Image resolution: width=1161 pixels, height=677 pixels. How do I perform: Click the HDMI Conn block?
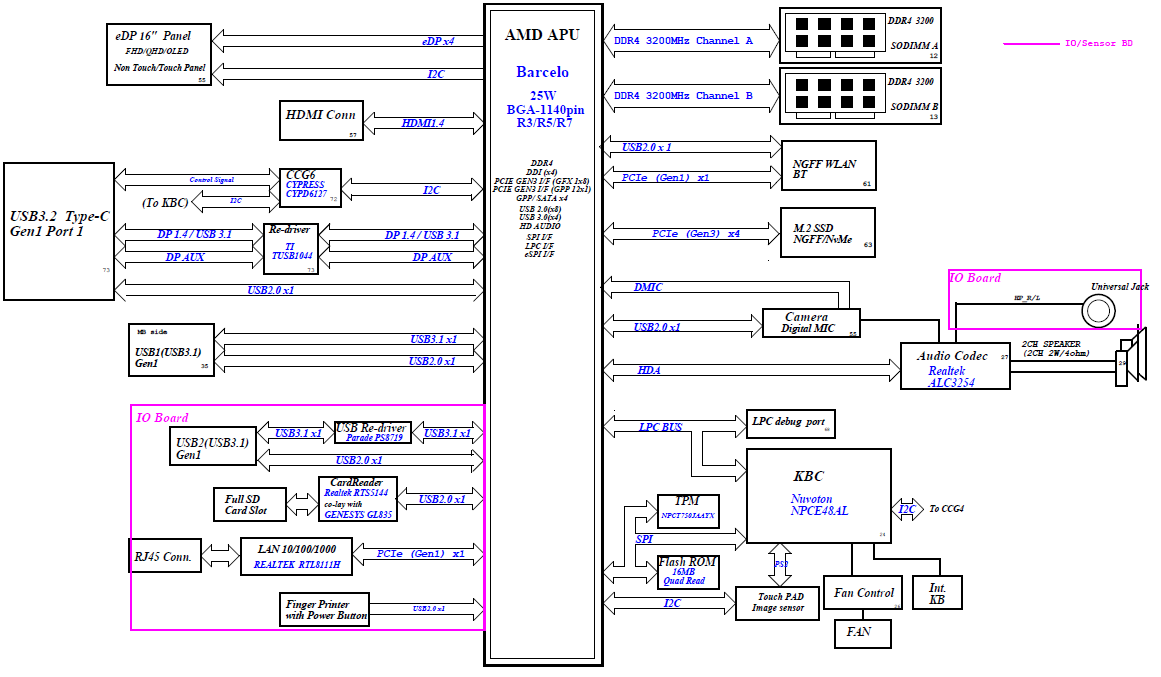[x=320, y=120]
